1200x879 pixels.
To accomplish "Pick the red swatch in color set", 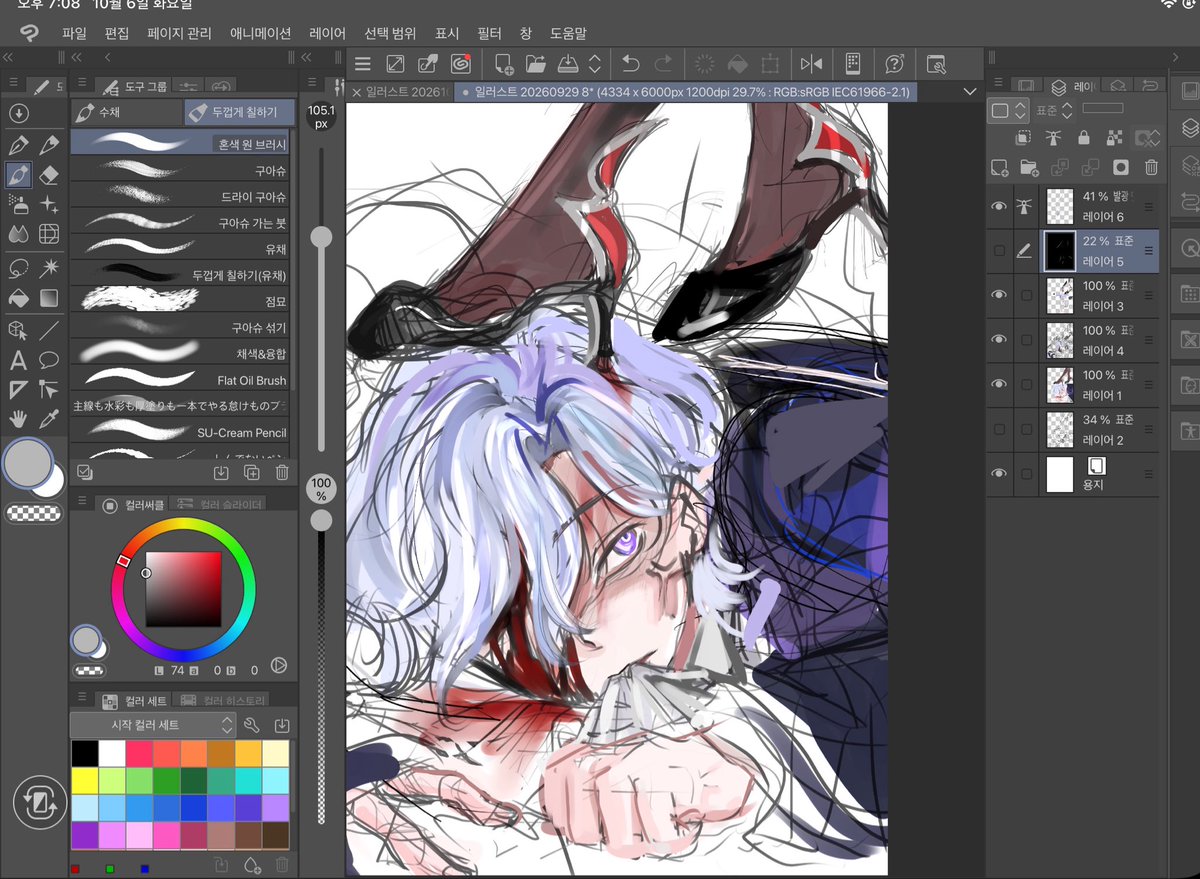I will 139,753.
